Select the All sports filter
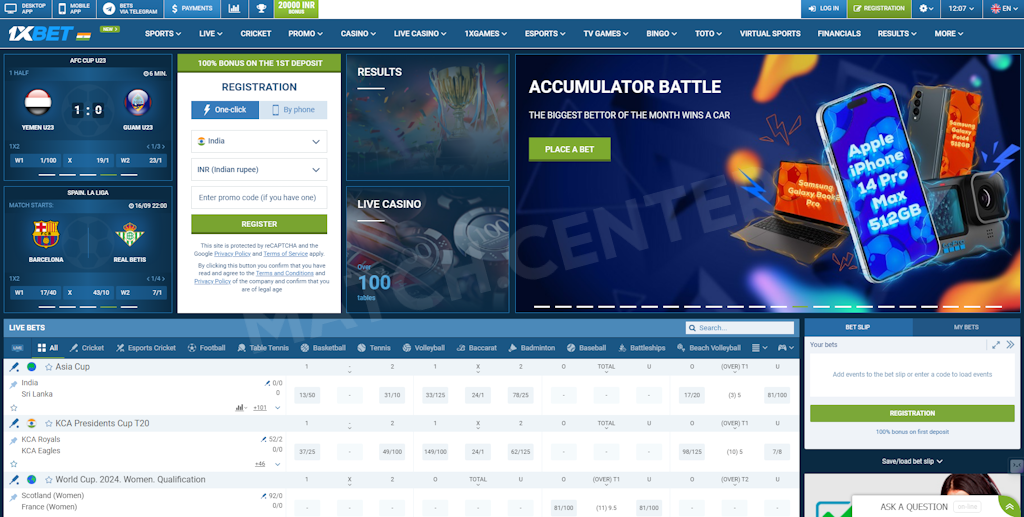1024x517 pixels. [48, 348]
